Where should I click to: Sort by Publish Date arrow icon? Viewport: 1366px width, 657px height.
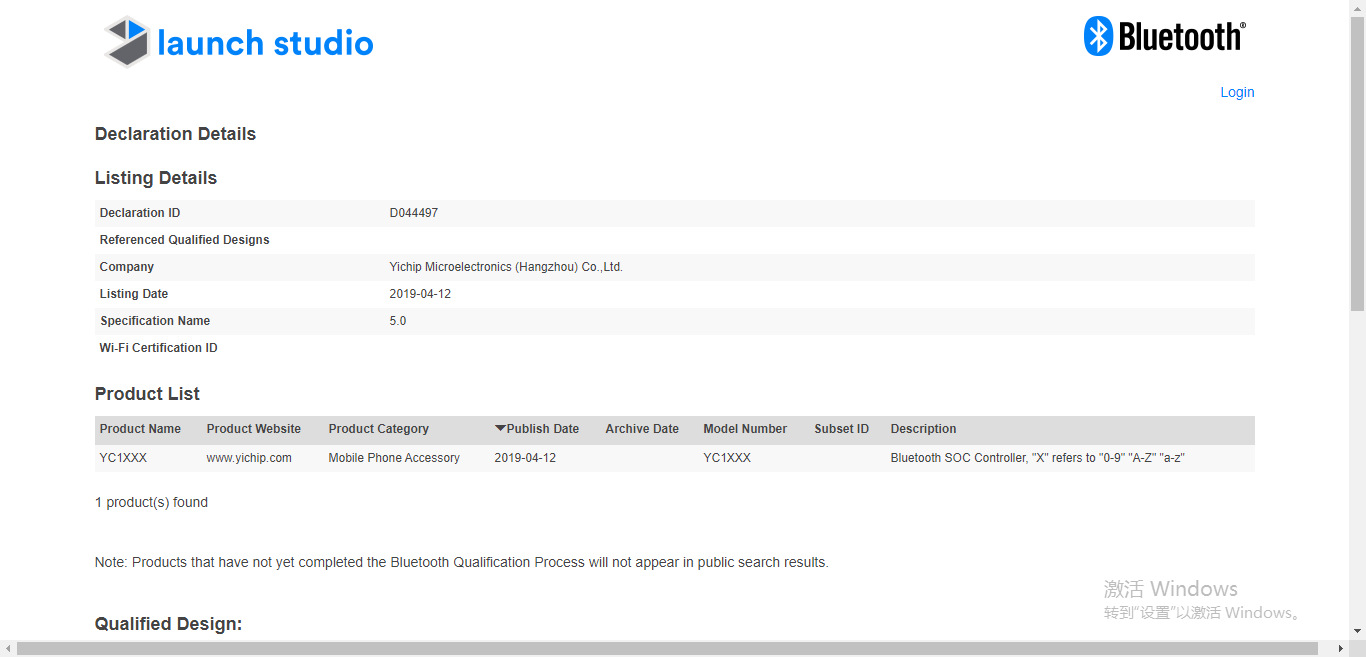click(x=500, y=429)
